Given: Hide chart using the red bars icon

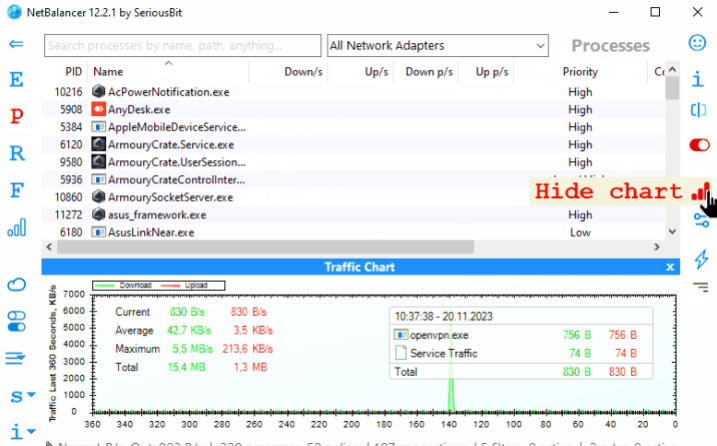Looking at the screenshot, I should 700,189.
